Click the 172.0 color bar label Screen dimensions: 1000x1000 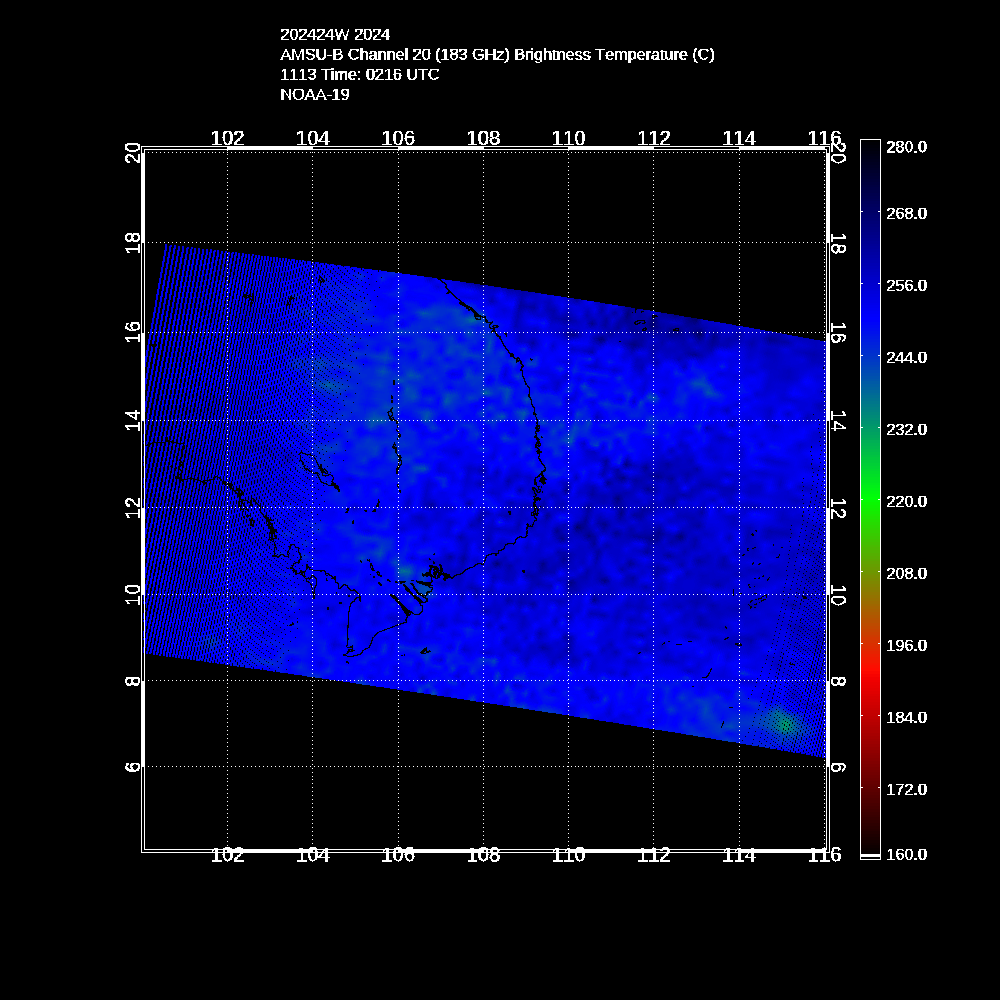(906, 790)
